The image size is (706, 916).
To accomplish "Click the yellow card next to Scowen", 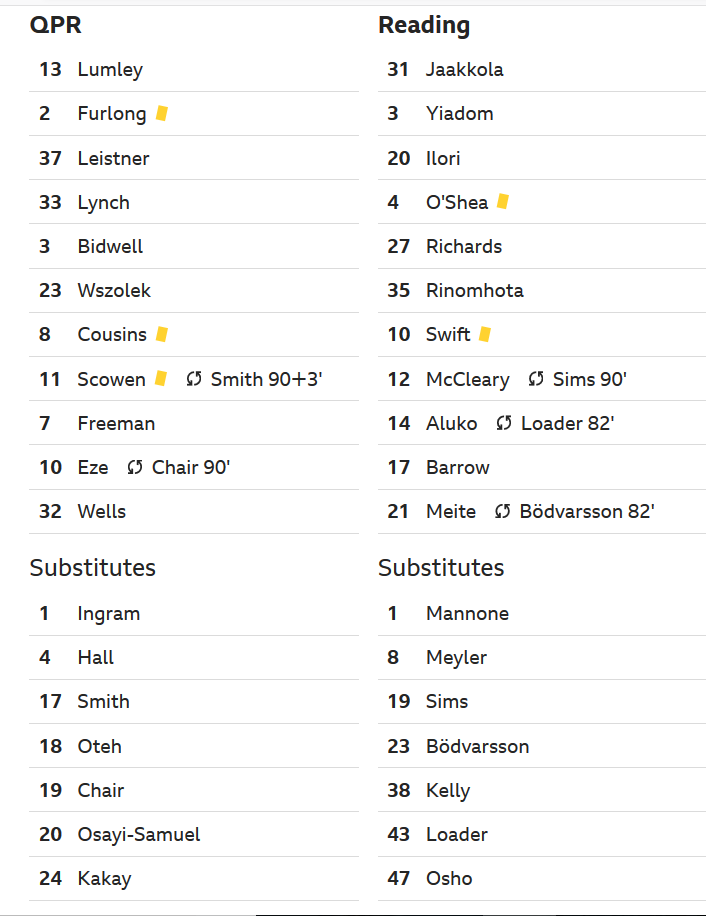I will pos(161,379).
